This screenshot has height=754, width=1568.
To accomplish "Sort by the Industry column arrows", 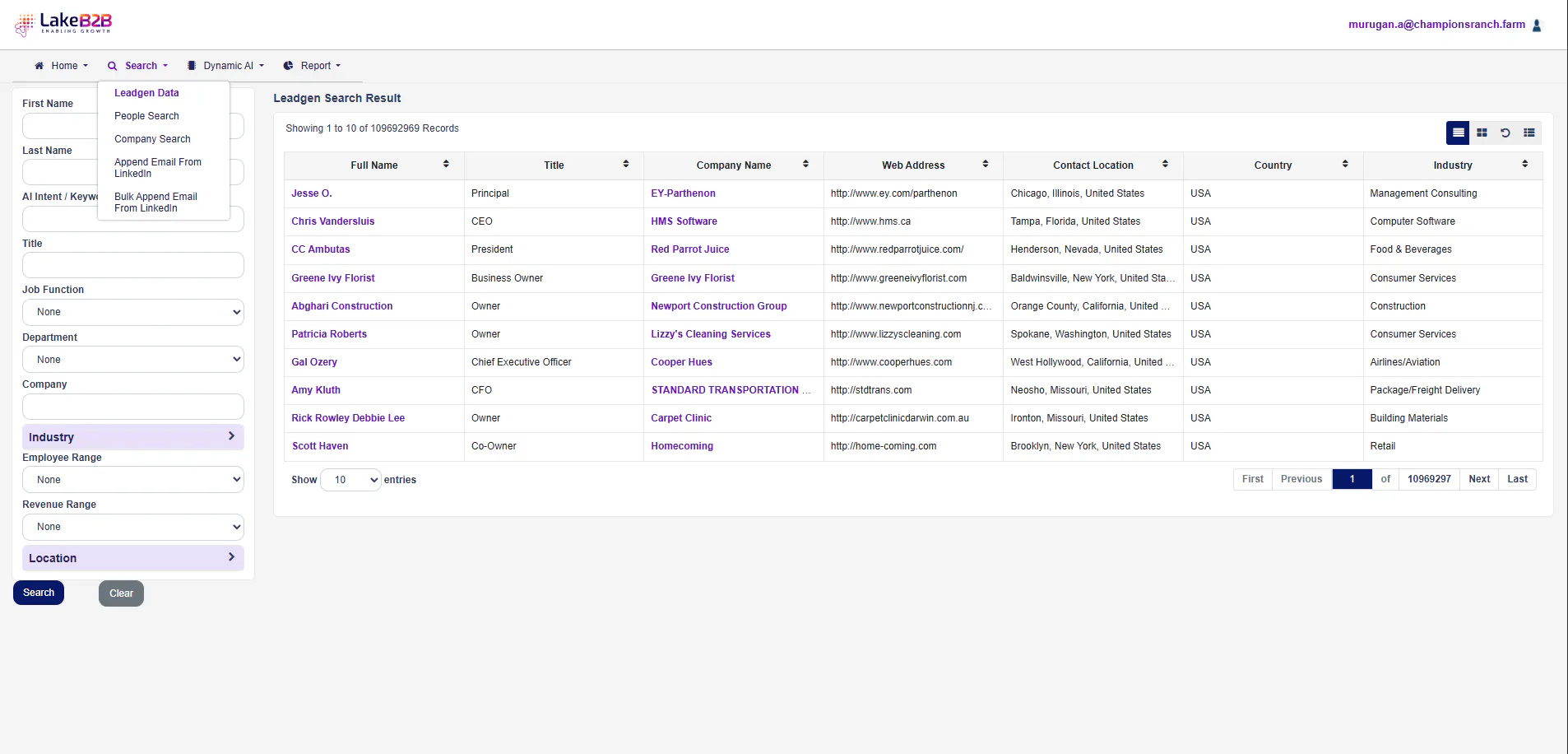I will (1525, 165).
